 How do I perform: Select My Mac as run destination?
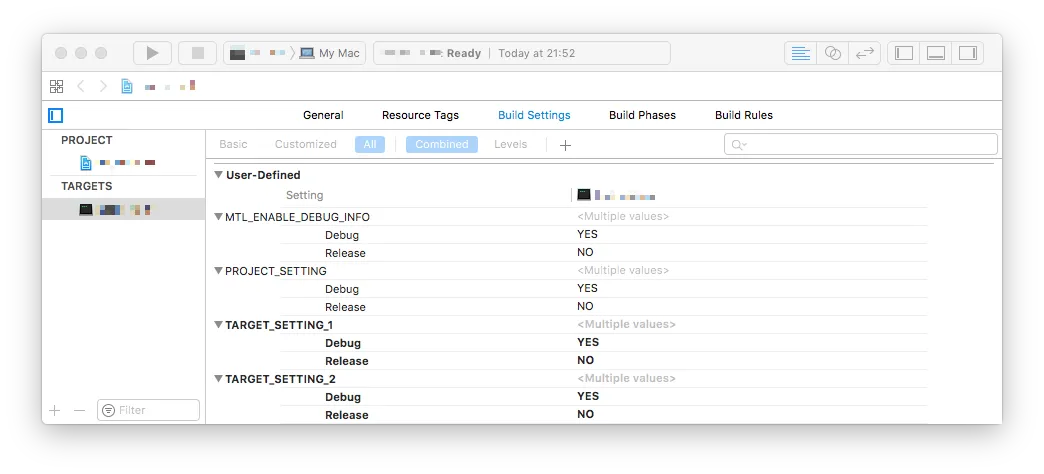click(330, 53)
